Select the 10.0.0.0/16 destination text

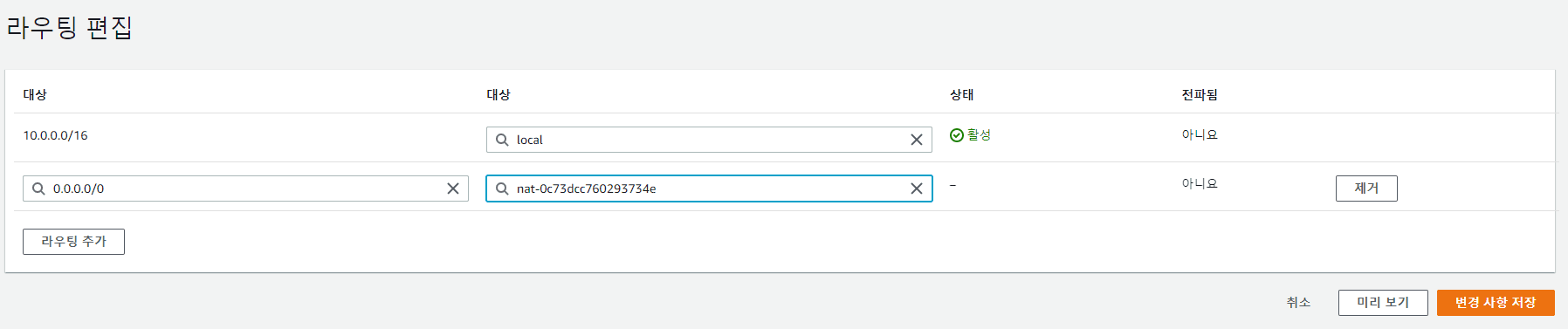pos(55,135)
